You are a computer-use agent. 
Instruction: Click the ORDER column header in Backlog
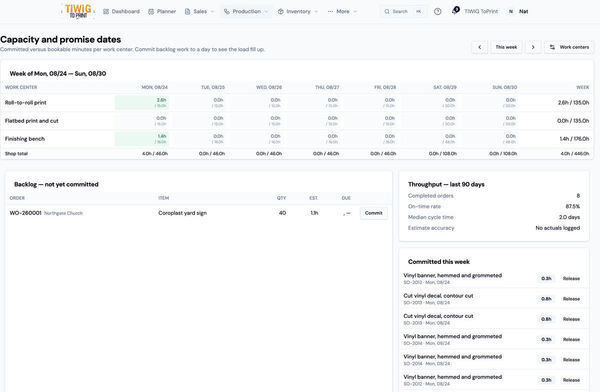(x=17, y=198)
